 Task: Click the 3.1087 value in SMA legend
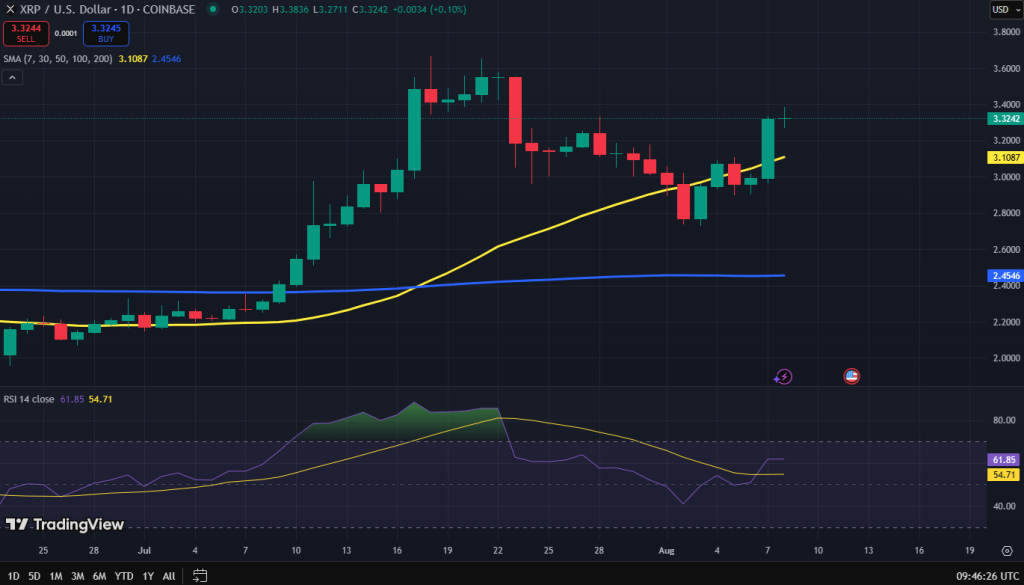tap(133, 59)
